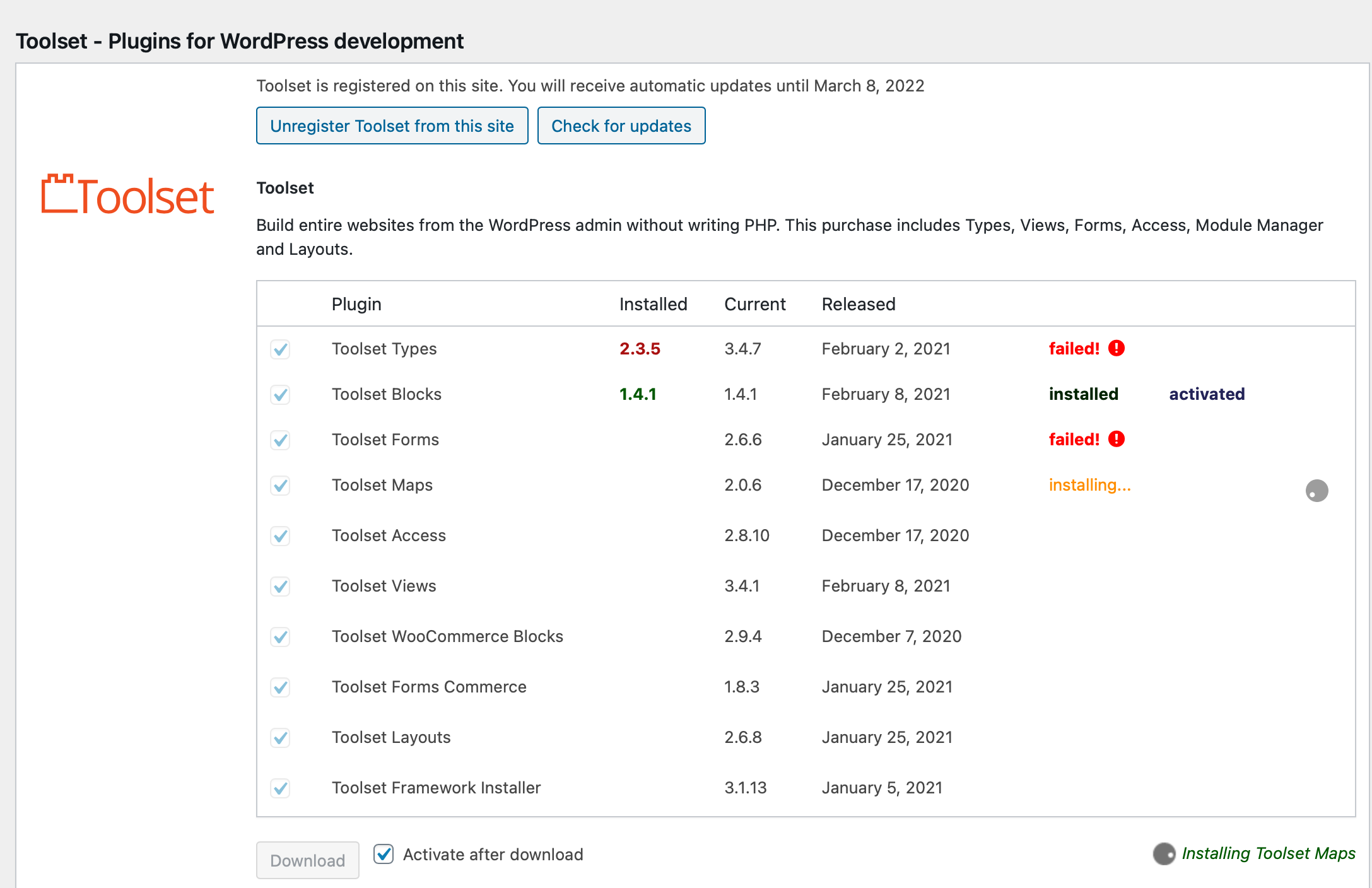The image size is (1372, 888).
Task: Click error icon next to Toolset Types failed
Action: 1117,348
